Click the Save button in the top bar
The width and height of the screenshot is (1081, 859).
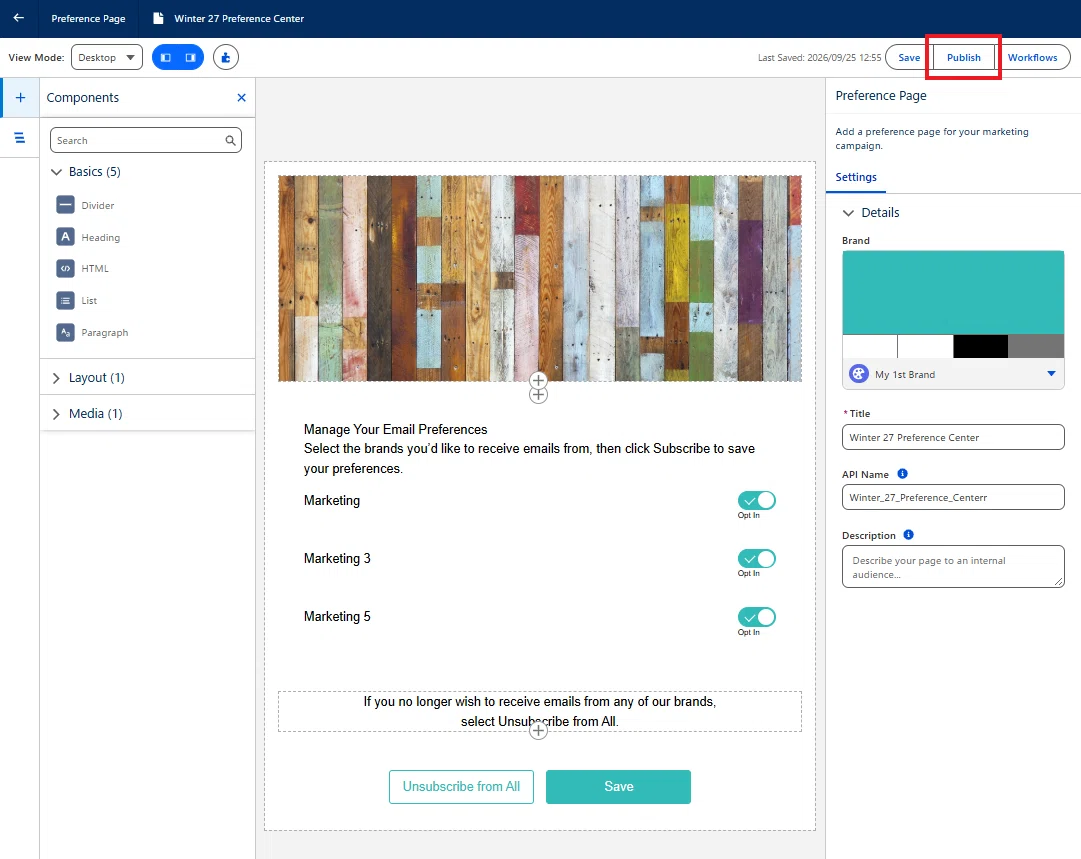click(x=909, y=57)
